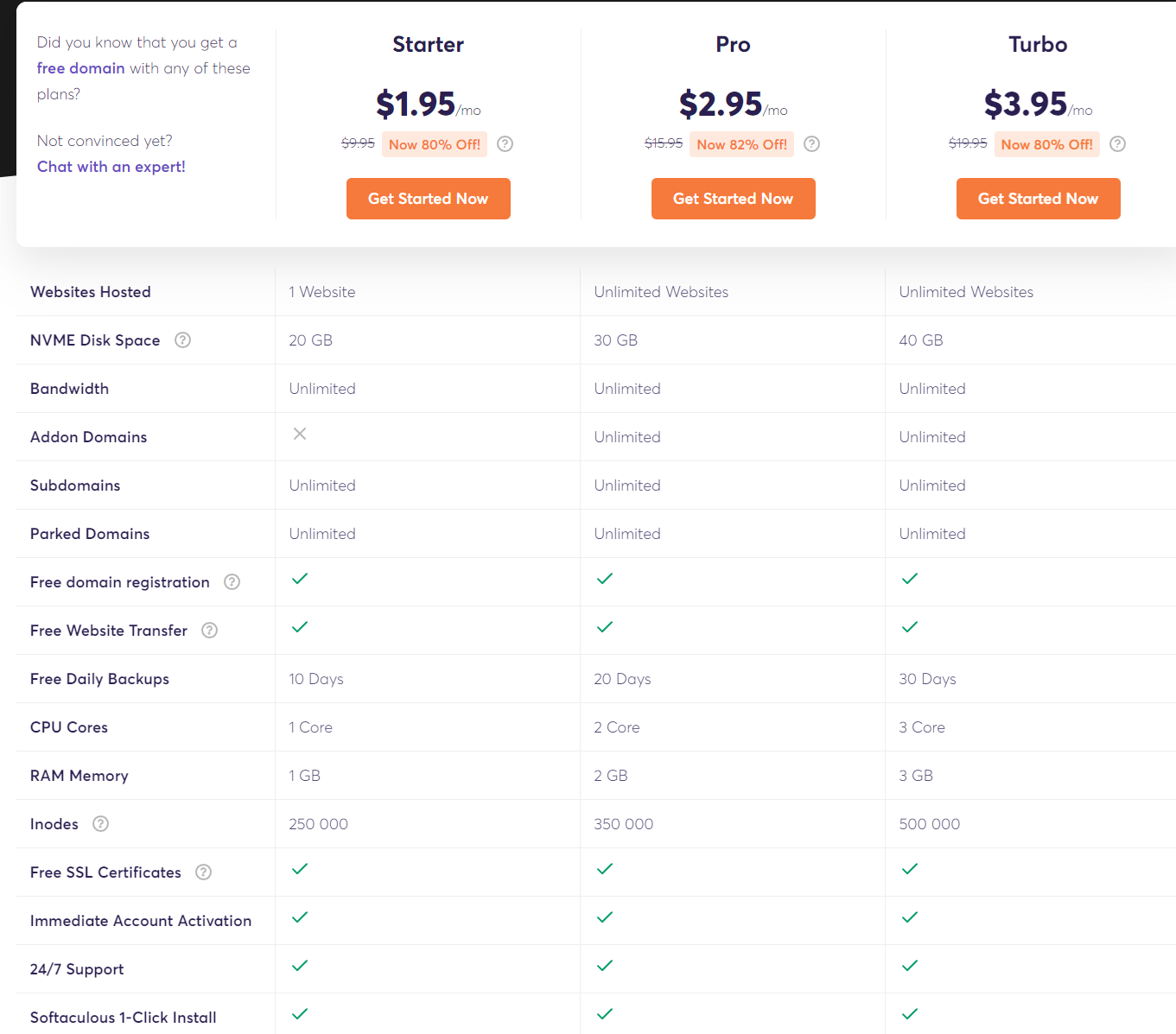The height and width of the screenshot is (1034, 1176).
Task: Follow the free domain link
Action: [81, 68]
